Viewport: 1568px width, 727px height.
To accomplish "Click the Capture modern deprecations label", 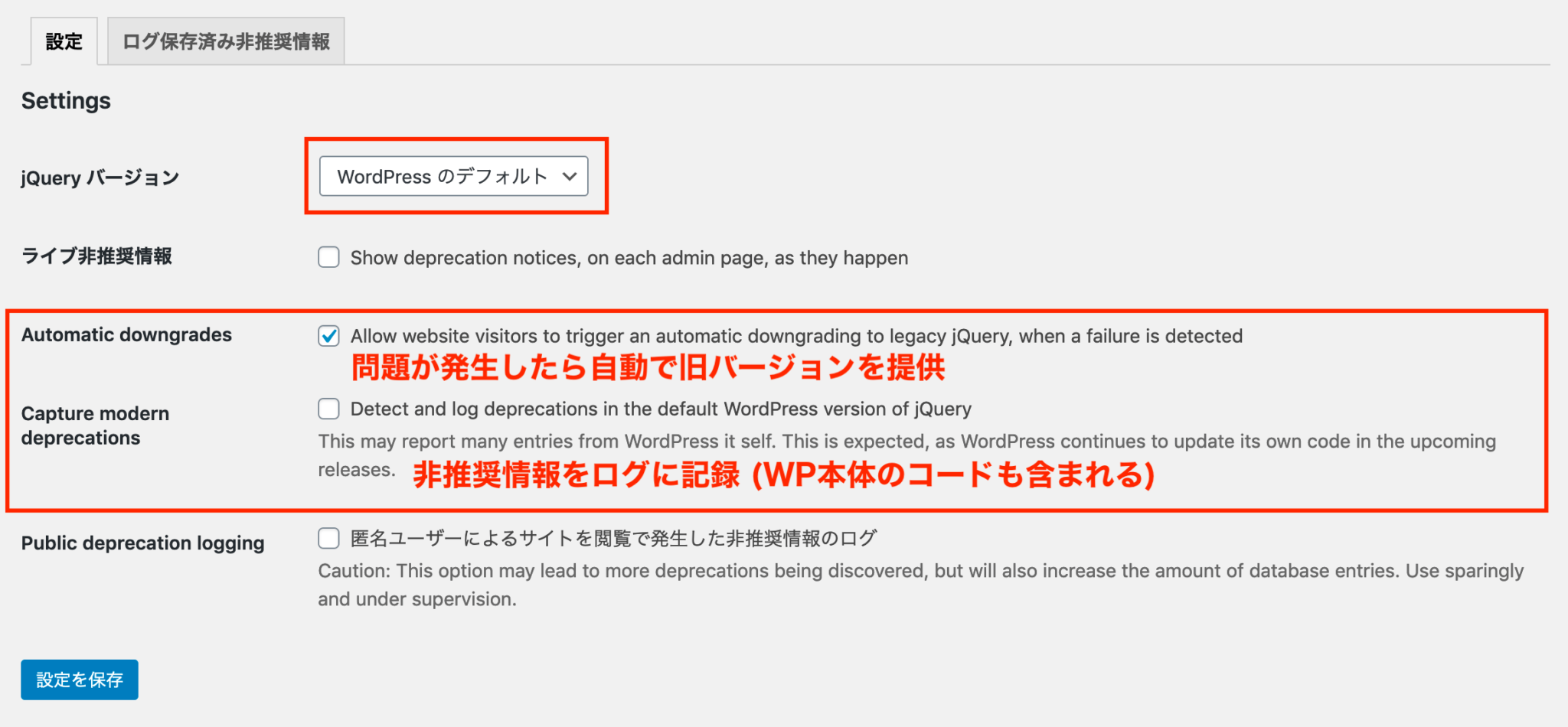I will (x=95, y=425).
